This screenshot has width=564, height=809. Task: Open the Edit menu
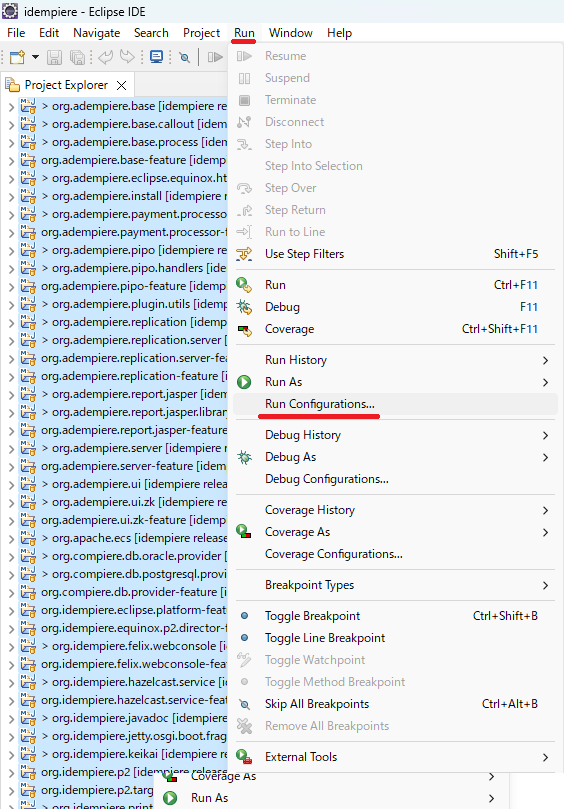49,33
